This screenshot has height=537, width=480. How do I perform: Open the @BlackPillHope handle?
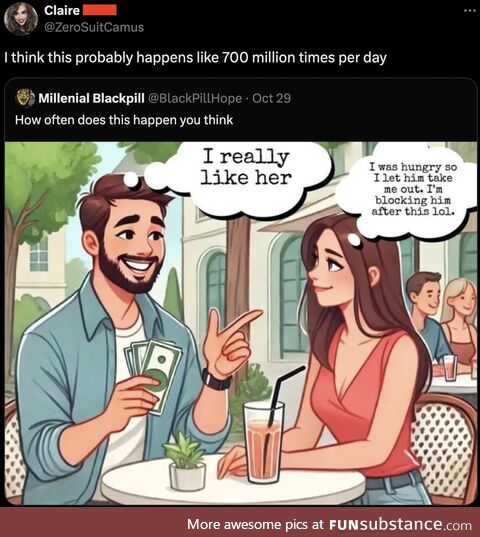coord(195,98)
